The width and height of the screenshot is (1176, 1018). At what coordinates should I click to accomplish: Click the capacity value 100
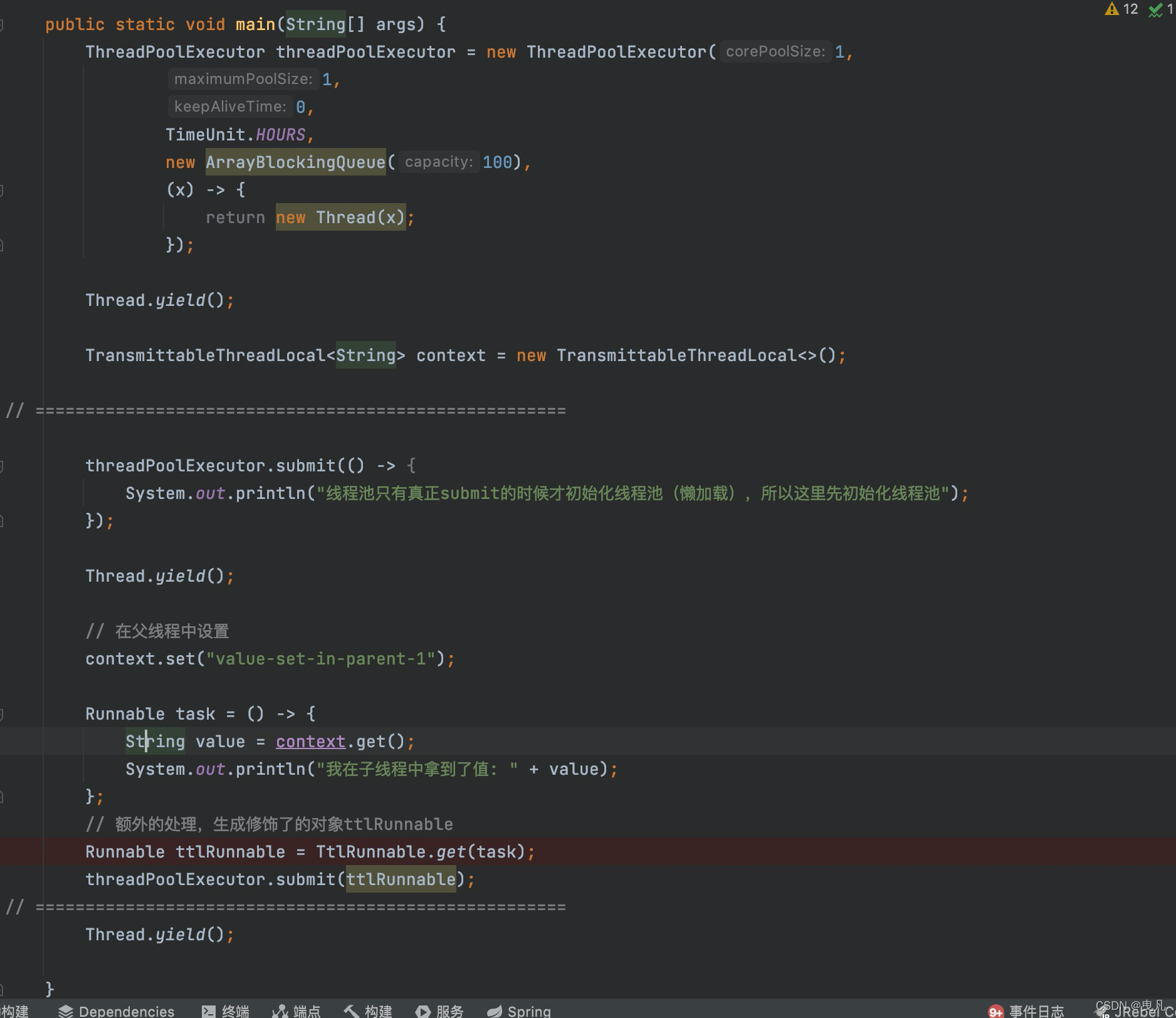(x=497, y=162)
